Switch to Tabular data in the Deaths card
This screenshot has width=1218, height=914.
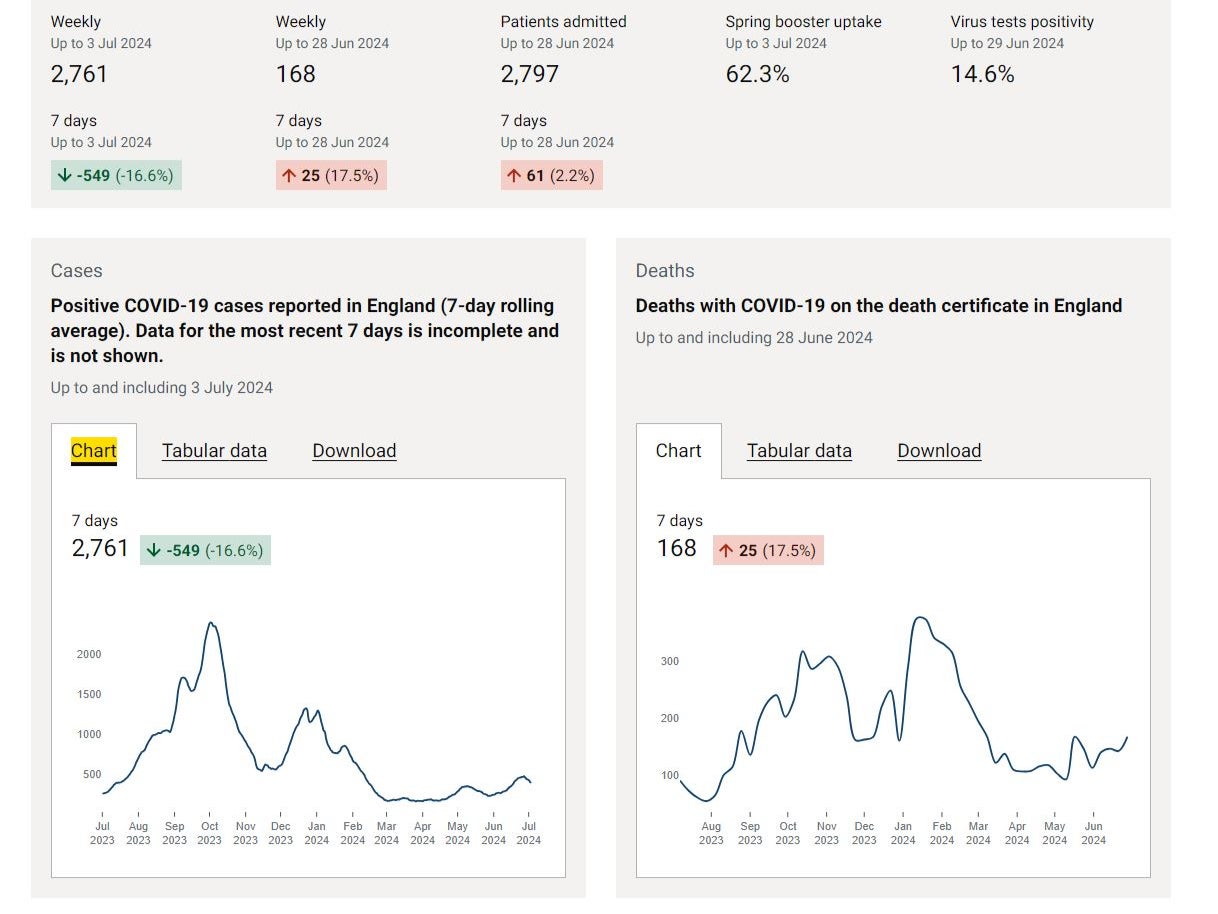click(799, 451)
